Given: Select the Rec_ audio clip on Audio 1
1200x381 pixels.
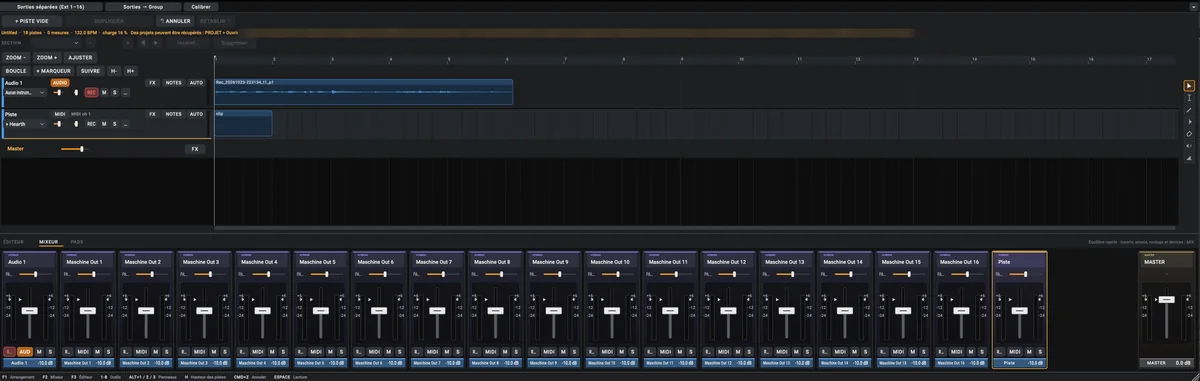Looking at the screenshot, I should 363,92.
